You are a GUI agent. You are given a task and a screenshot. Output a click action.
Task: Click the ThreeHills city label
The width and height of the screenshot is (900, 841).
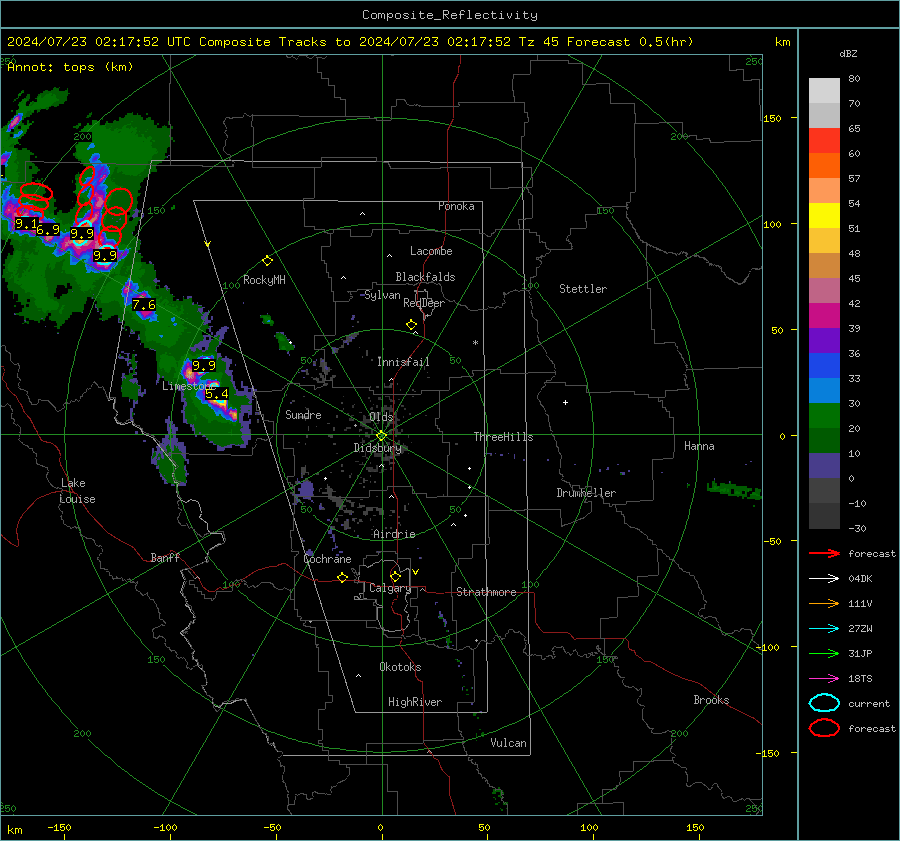pos(503,437)
